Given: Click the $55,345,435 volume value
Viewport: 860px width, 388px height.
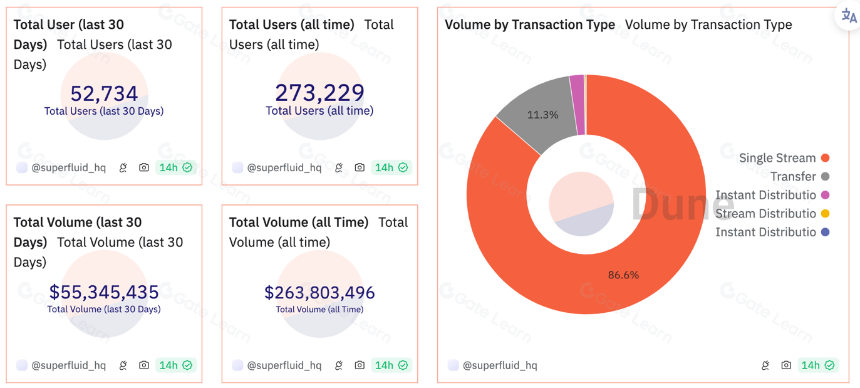Looking at the screenshot, I should tap(104, 292).
